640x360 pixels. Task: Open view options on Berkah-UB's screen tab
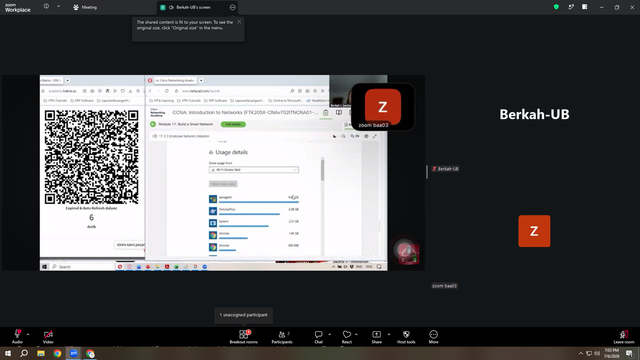pyautogui.click(x=232, y=7)
